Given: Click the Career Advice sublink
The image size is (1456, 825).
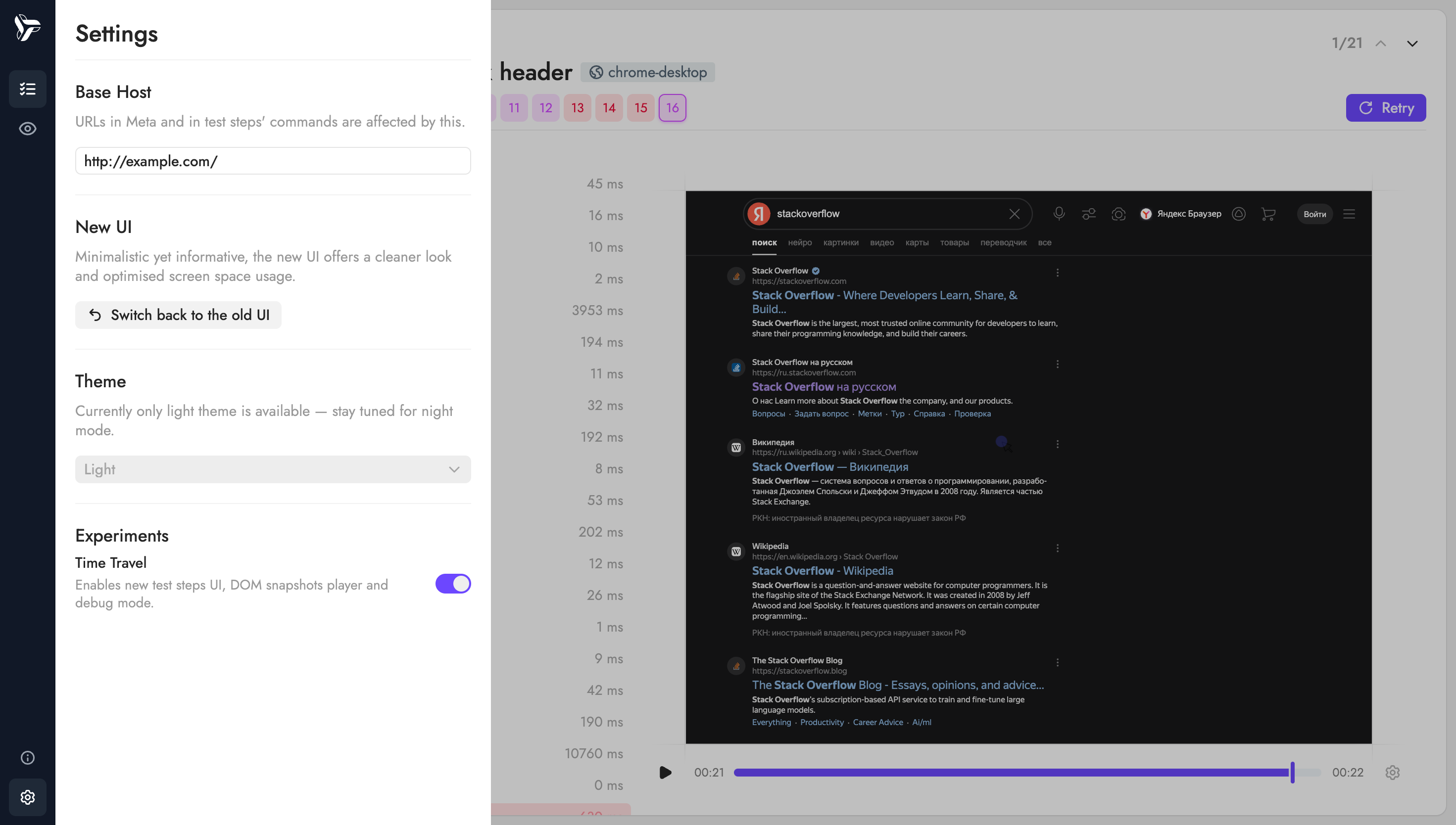Looking at the screenshot, I should click(877, 723).
